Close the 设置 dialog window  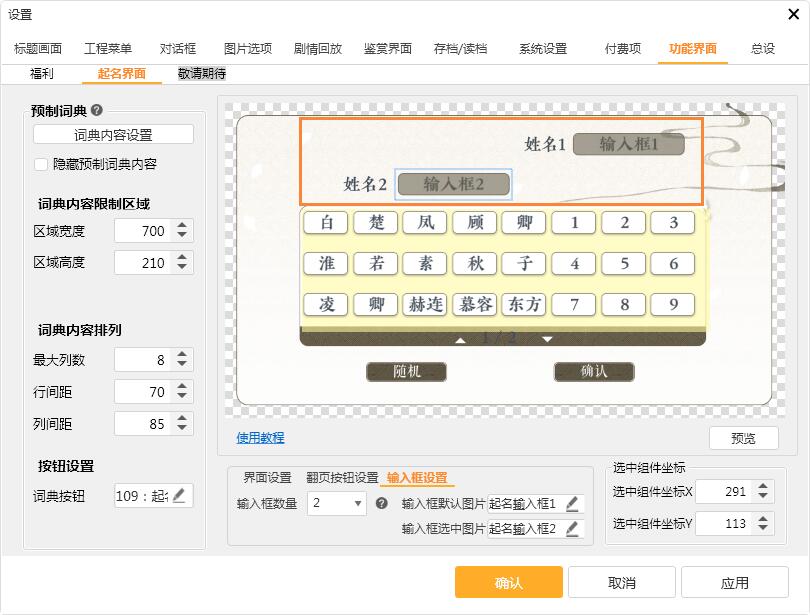785,14
